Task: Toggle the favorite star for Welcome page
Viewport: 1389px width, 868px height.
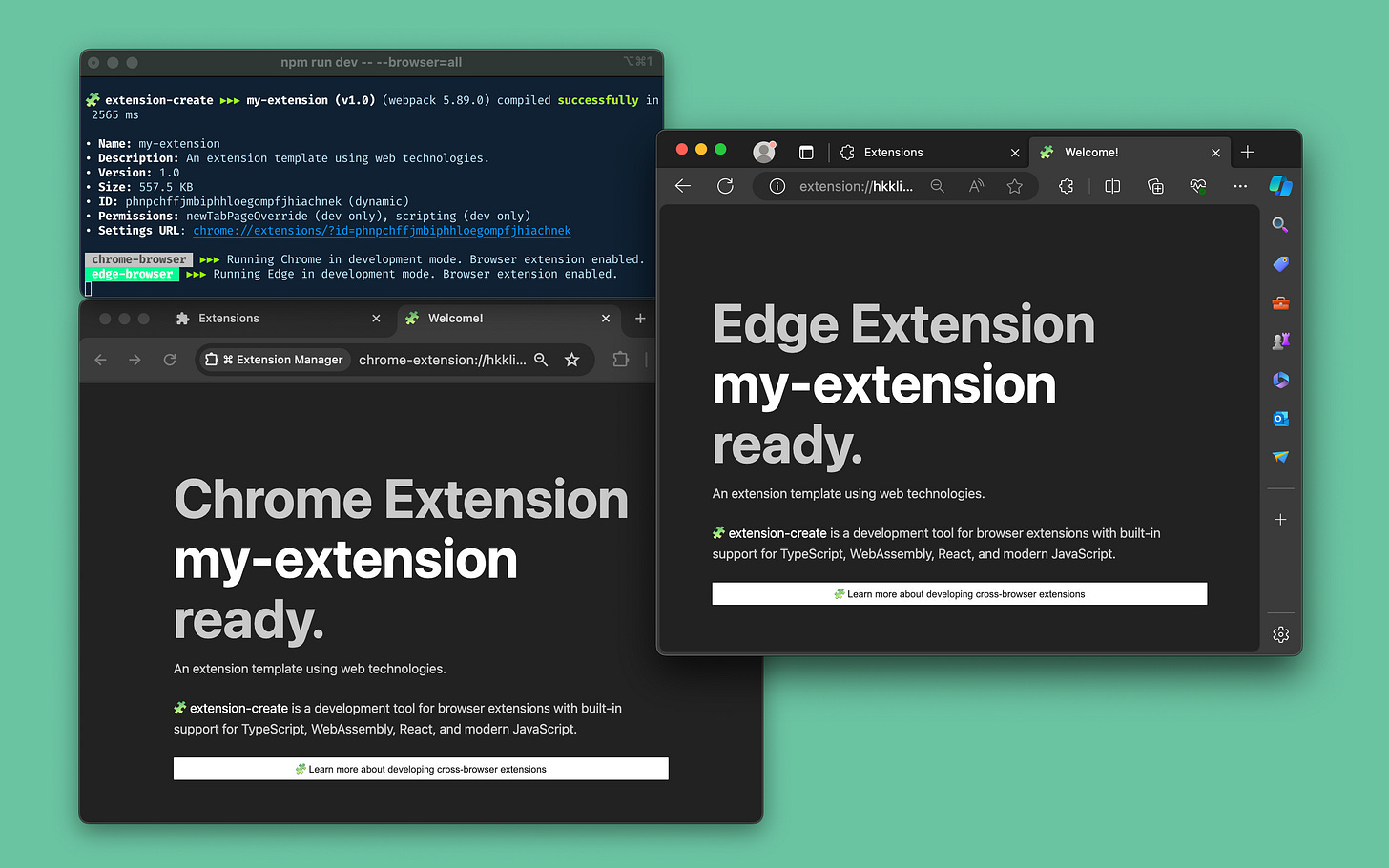Action: pos(1015,186)
